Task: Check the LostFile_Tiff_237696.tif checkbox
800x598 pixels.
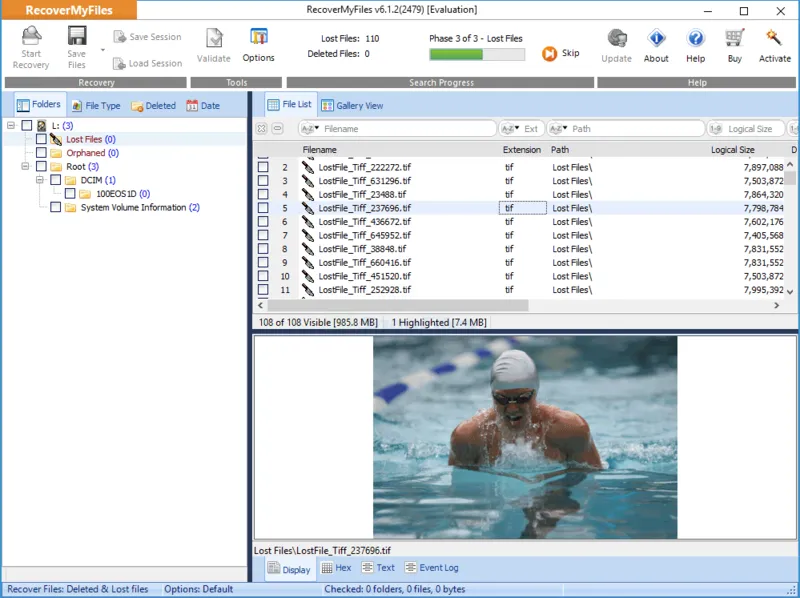Action: (x=263, y=208)
